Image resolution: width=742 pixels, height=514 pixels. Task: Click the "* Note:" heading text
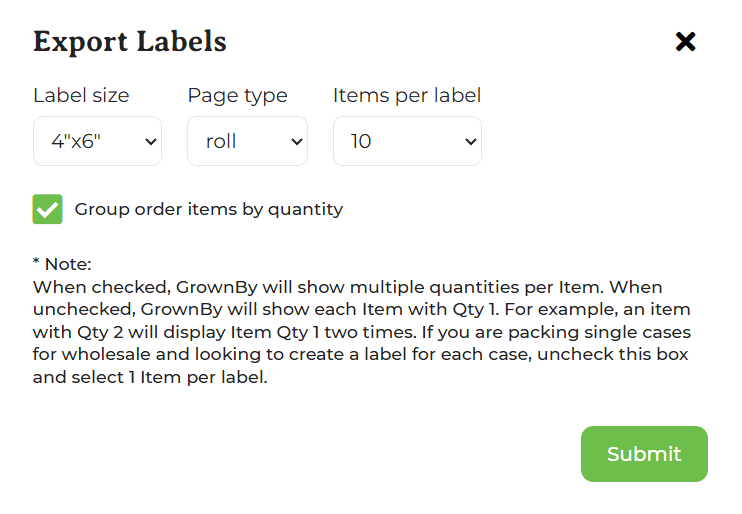[x=62, y=264]
